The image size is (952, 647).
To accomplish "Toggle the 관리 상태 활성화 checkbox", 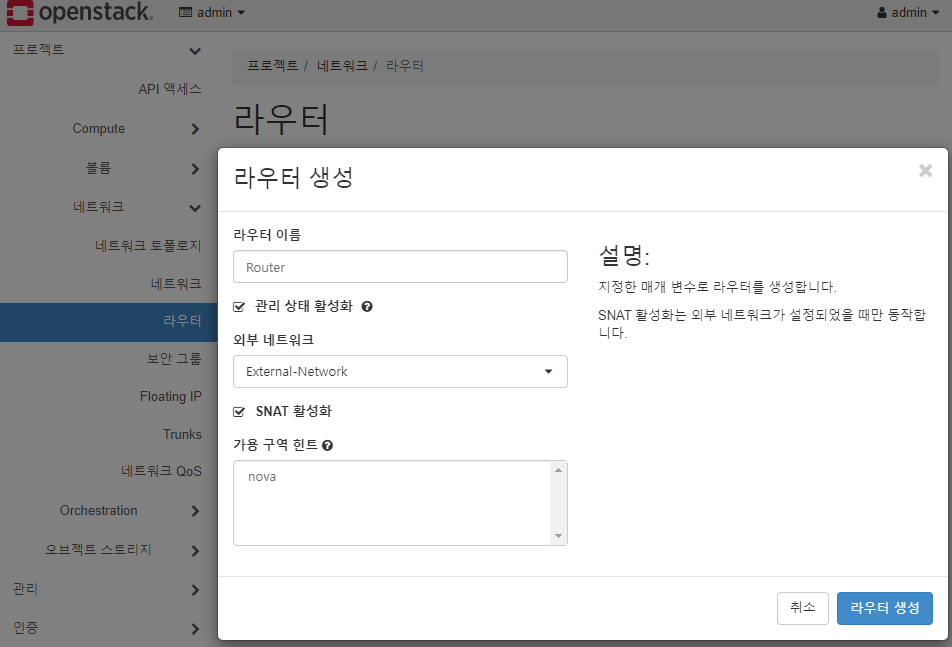I will 239,307.
